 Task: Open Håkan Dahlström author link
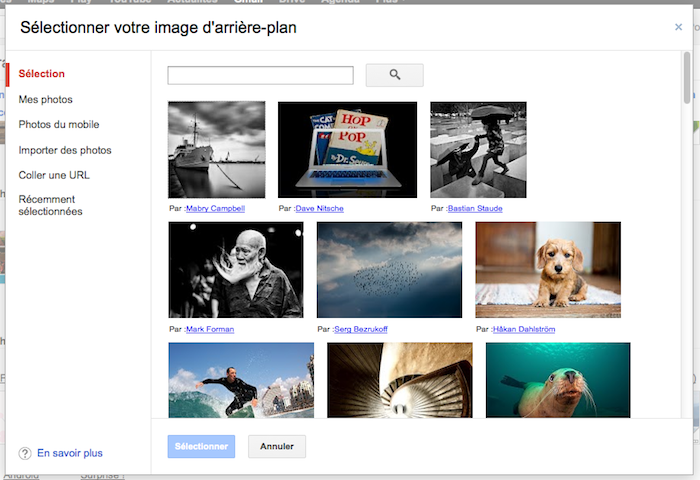tap(524, 329)
